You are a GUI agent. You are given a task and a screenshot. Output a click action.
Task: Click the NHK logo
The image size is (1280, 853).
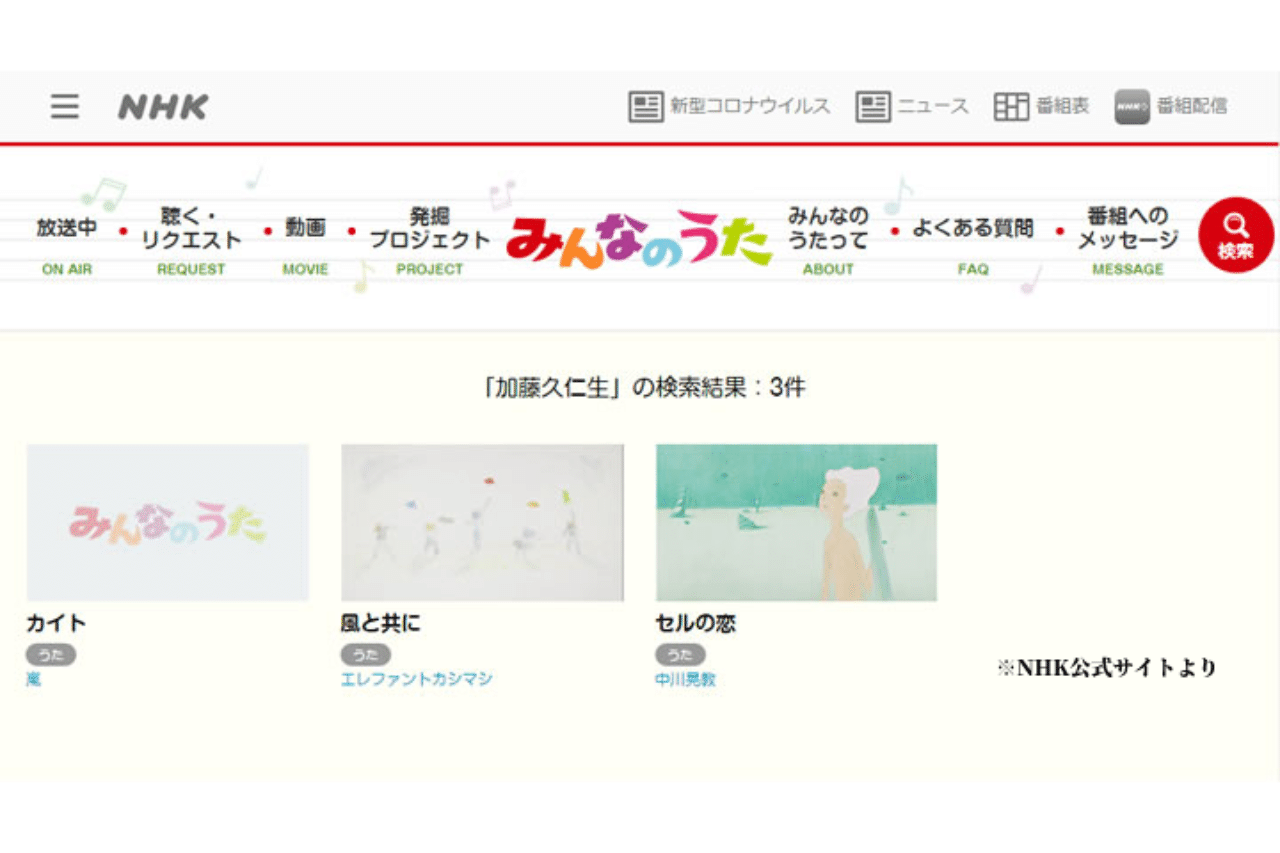[163, 105]
